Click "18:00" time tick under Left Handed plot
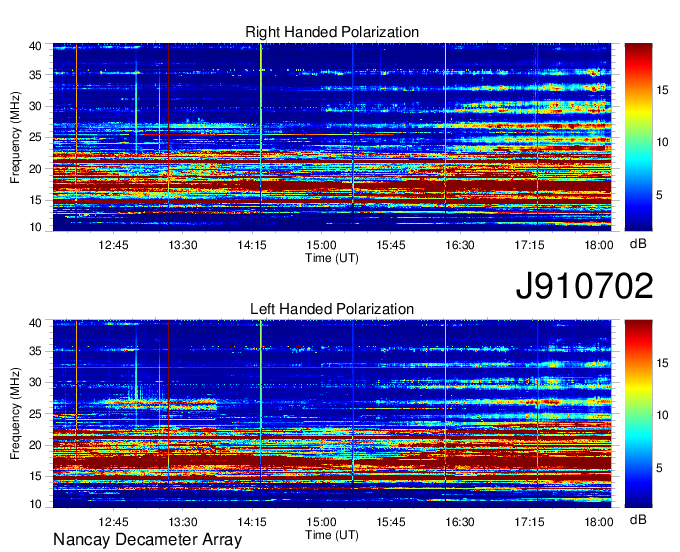Viewport: 680px width, 552px height. tap(599, 522)
